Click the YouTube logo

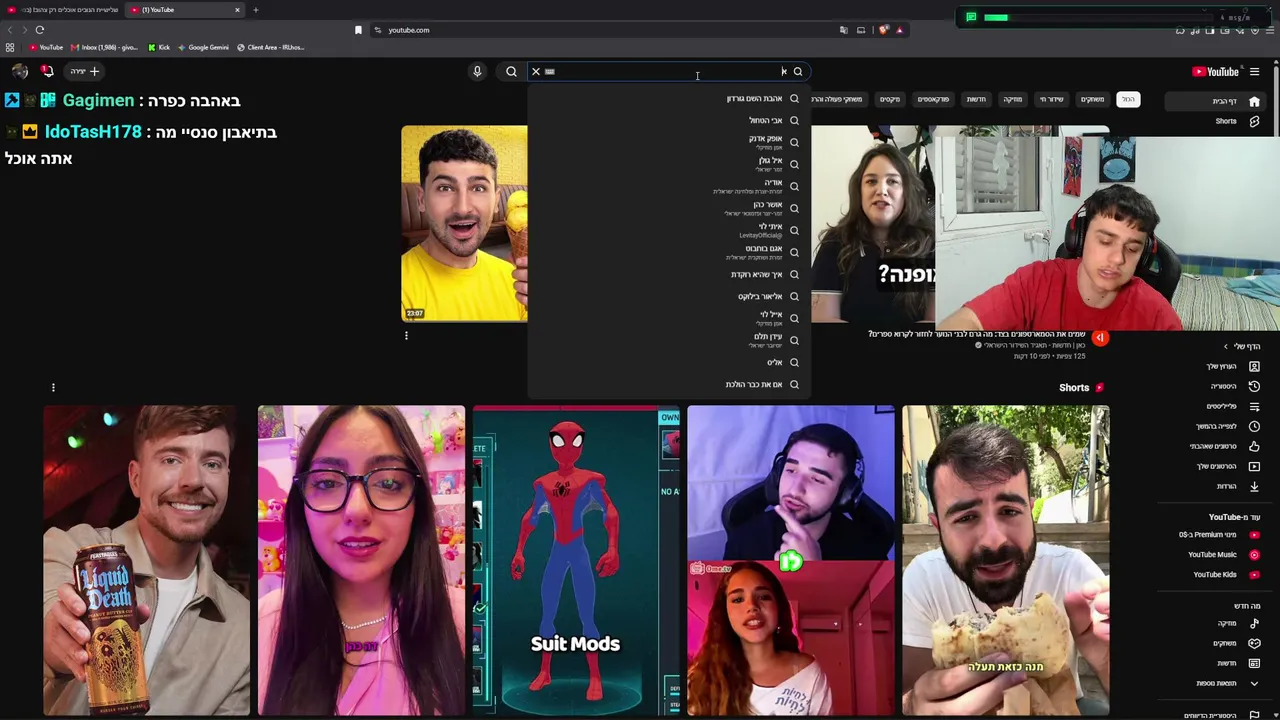[1215, 72]
